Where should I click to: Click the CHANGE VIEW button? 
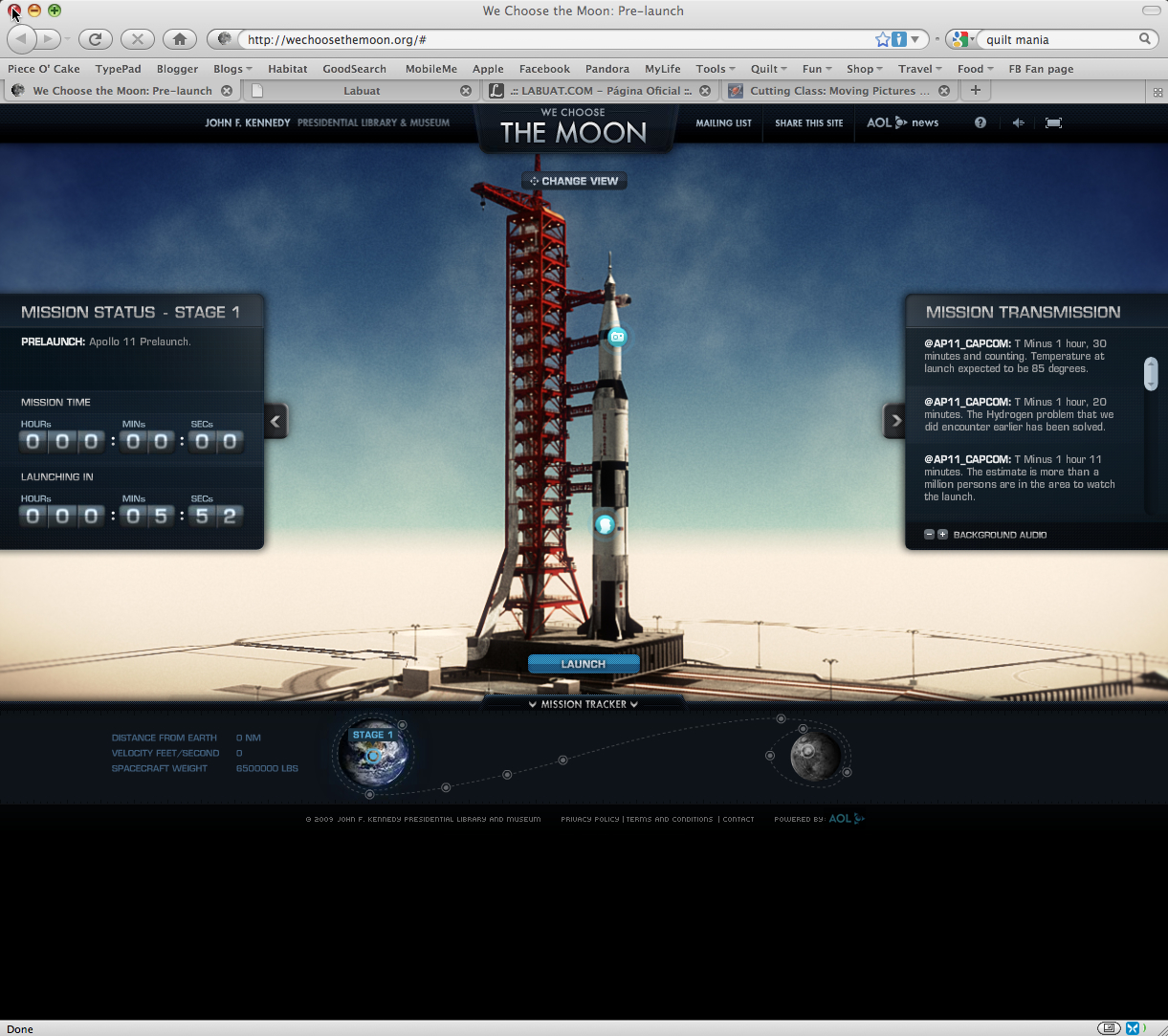pyautogui.click(x=574, y=181)
